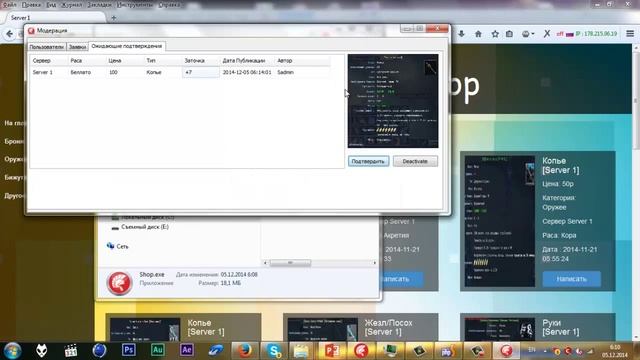Image resolution: width=640 pixels, height=360 pixels.
Task: Open the 321 clapperboard player taskbar icon
Action: 71,351
